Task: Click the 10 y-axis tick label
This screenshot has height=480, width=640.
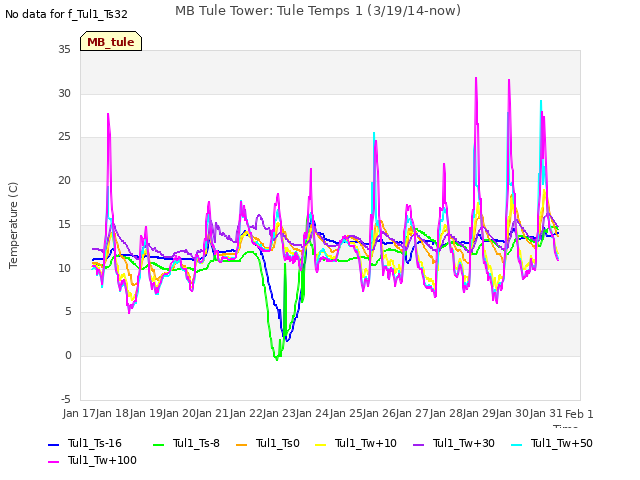Action: tap(64, 268)
